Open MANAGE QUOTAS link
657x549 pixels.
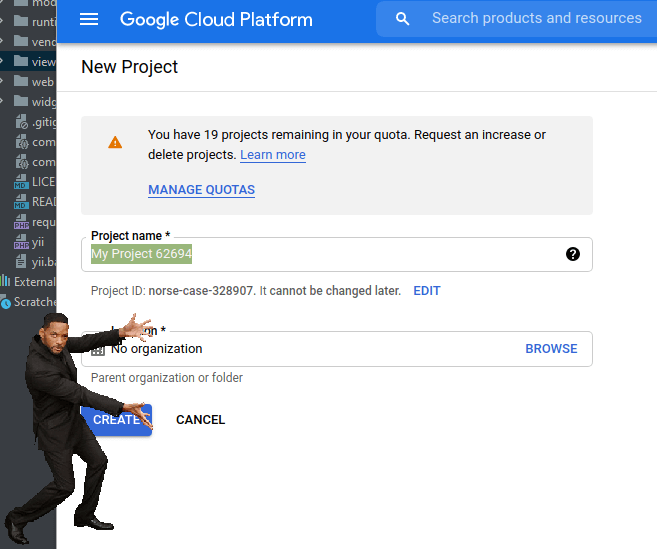click(x=202, y=190)
